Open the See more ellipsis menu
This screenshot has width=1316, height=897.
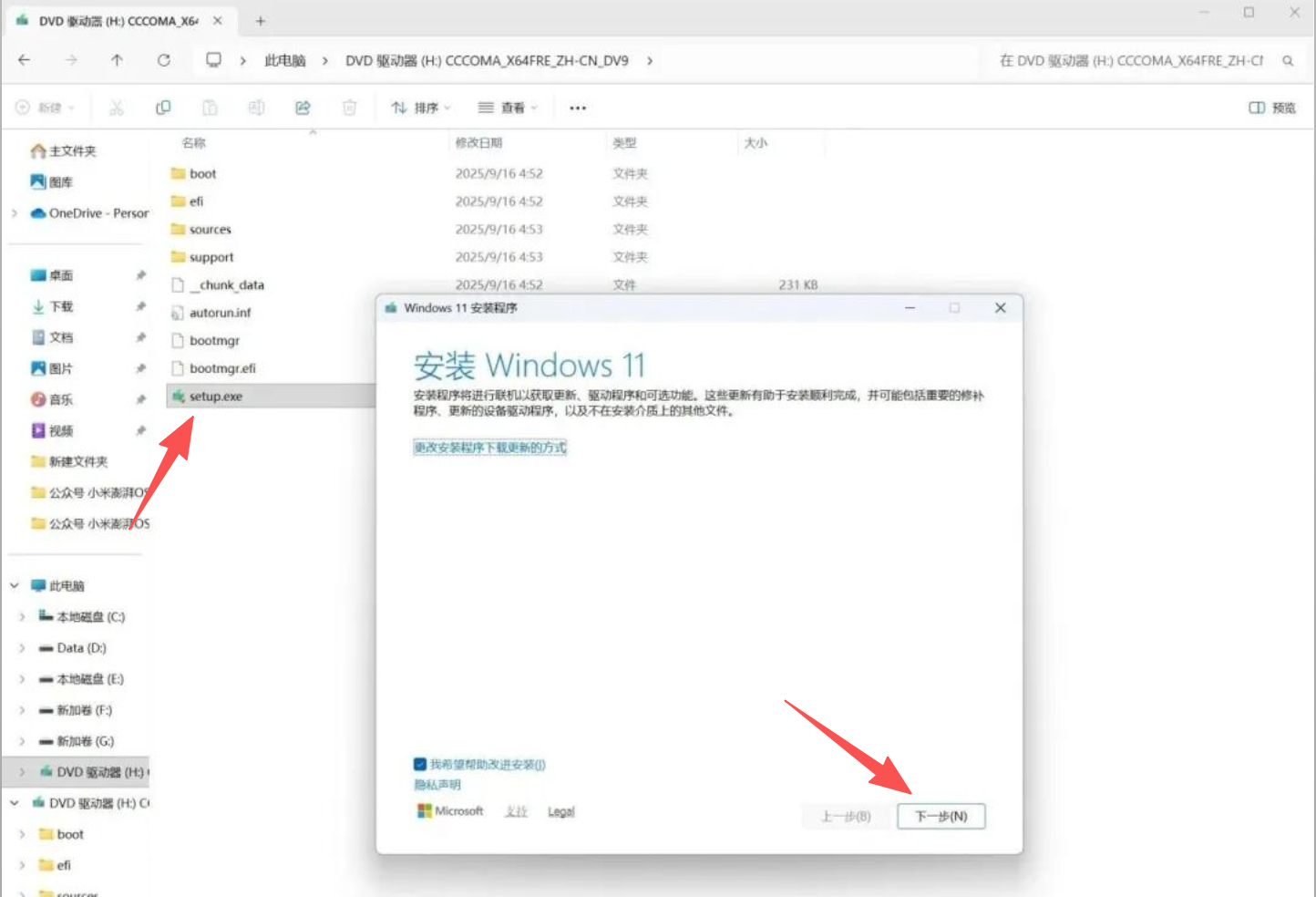pyautogui.click(x=578, y=108)
